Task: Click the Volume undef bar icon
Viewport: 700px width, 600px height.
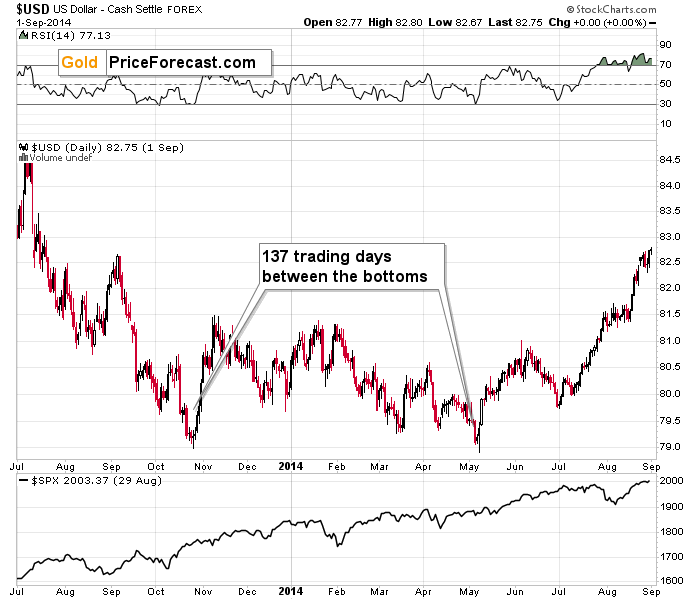Action: [24, 158]
